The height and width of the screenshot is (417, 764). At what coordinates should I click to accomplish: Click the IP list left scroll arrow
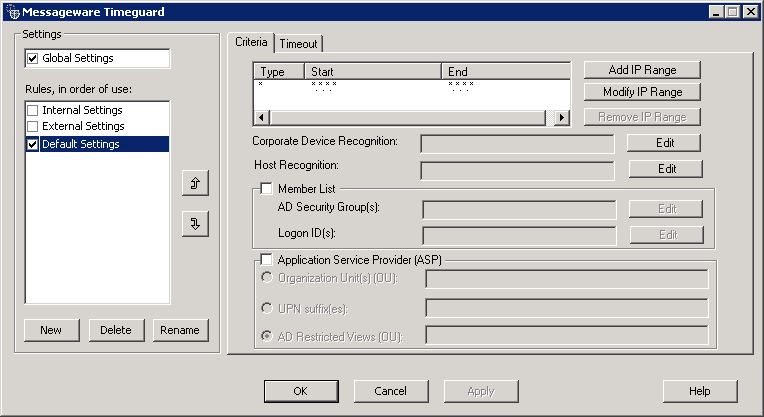(x=262, y=117)
